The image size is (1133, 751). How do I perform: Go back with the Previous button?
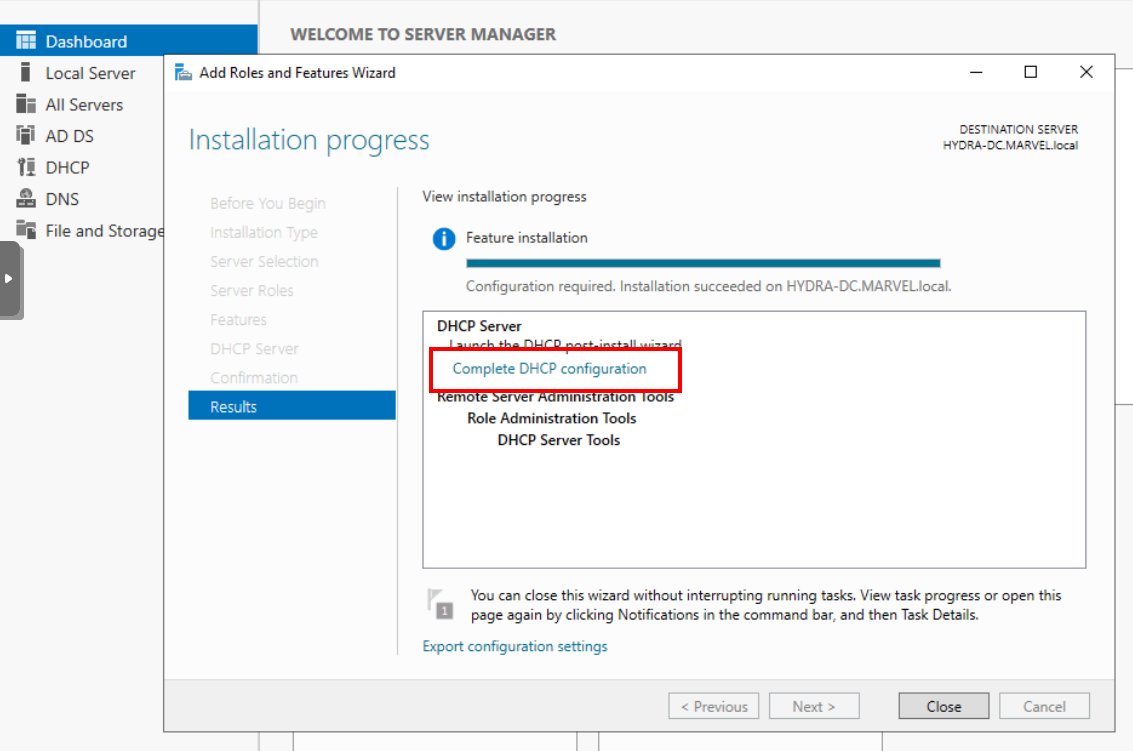(x=714, y=706)
